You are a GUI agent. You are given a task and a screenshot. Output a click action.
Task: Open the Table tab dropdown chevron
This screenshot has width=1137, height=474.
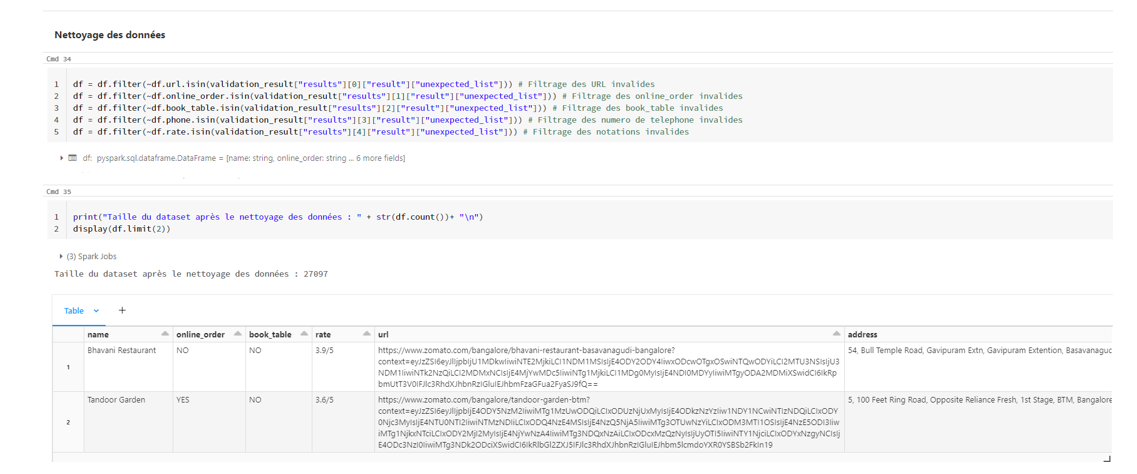click(96, 311)
